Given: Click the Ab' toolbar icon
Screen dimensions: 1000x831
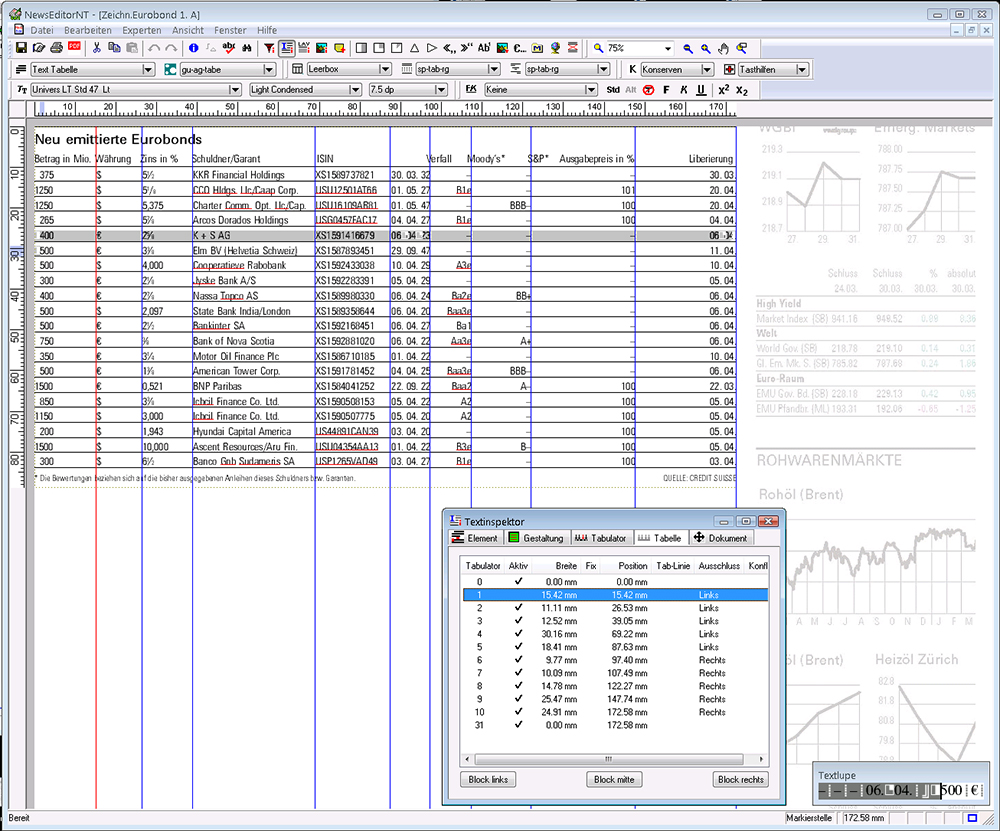Looking at the screenshot, I should 484,48.
